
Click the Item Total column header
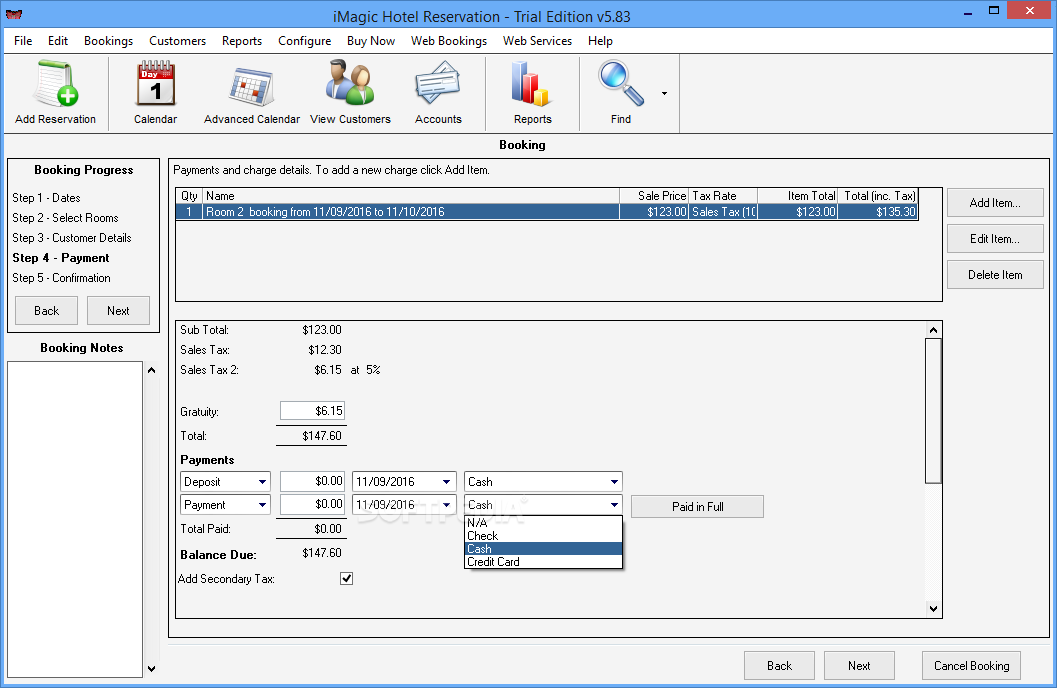[x=798, y=196]
